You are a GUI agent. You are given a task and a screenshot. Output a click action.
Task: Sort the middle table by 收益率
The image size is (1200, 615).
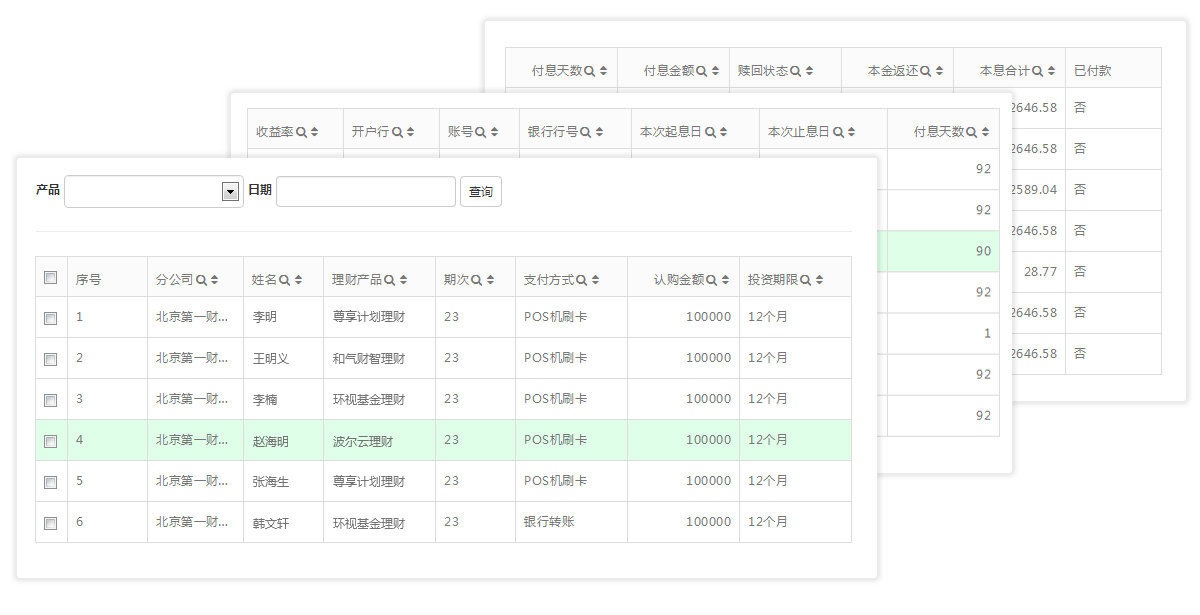pos(314,132)
